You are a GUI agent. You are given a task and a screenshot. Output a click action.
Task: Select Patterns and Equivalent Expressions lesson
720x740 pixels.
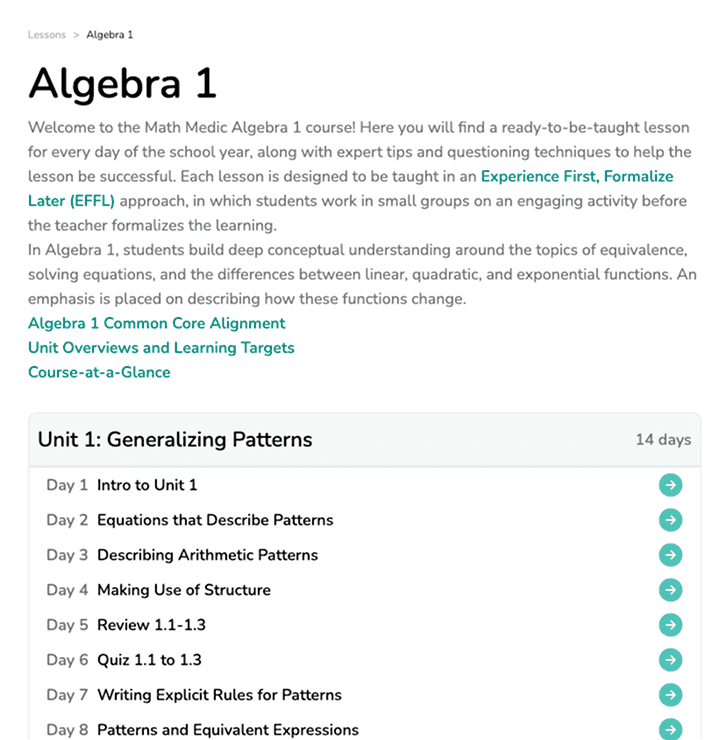point(228,730)
